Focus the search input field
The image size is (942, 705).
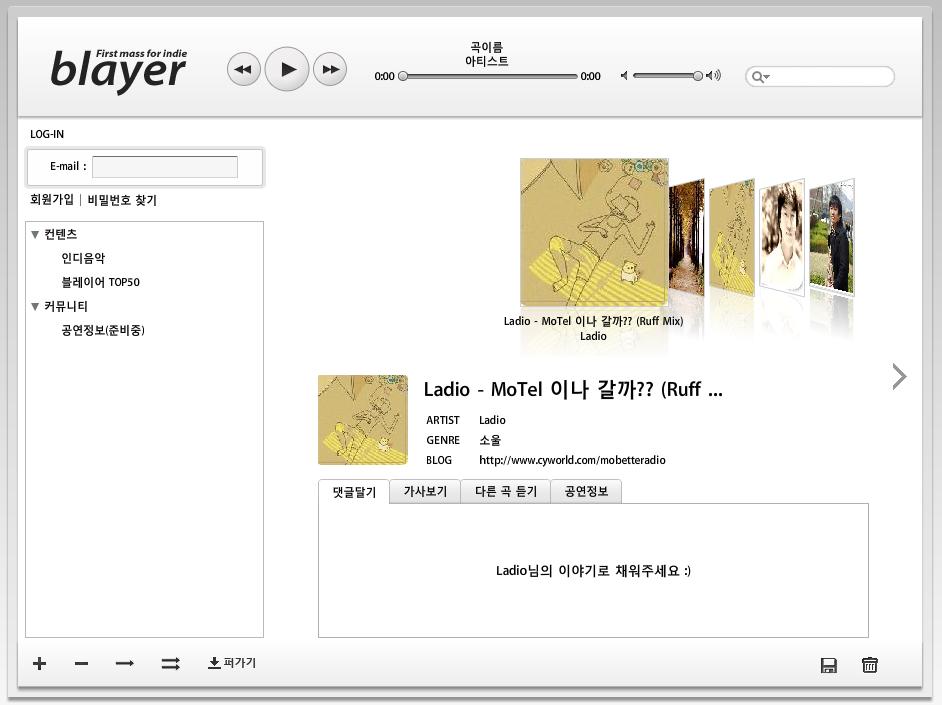(x=820, y=77)
